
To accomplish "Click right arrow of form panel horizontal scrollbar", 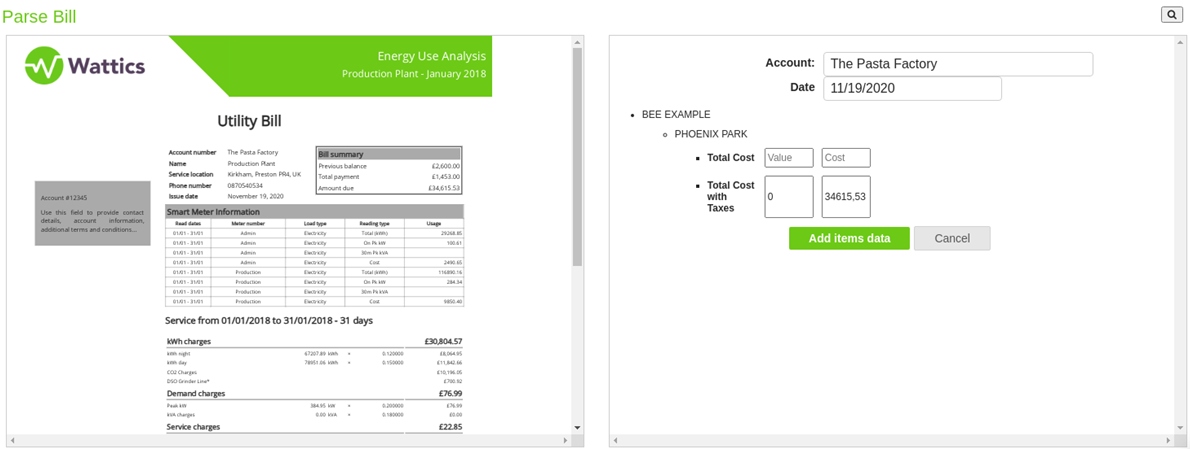I will coord(1167,440).
